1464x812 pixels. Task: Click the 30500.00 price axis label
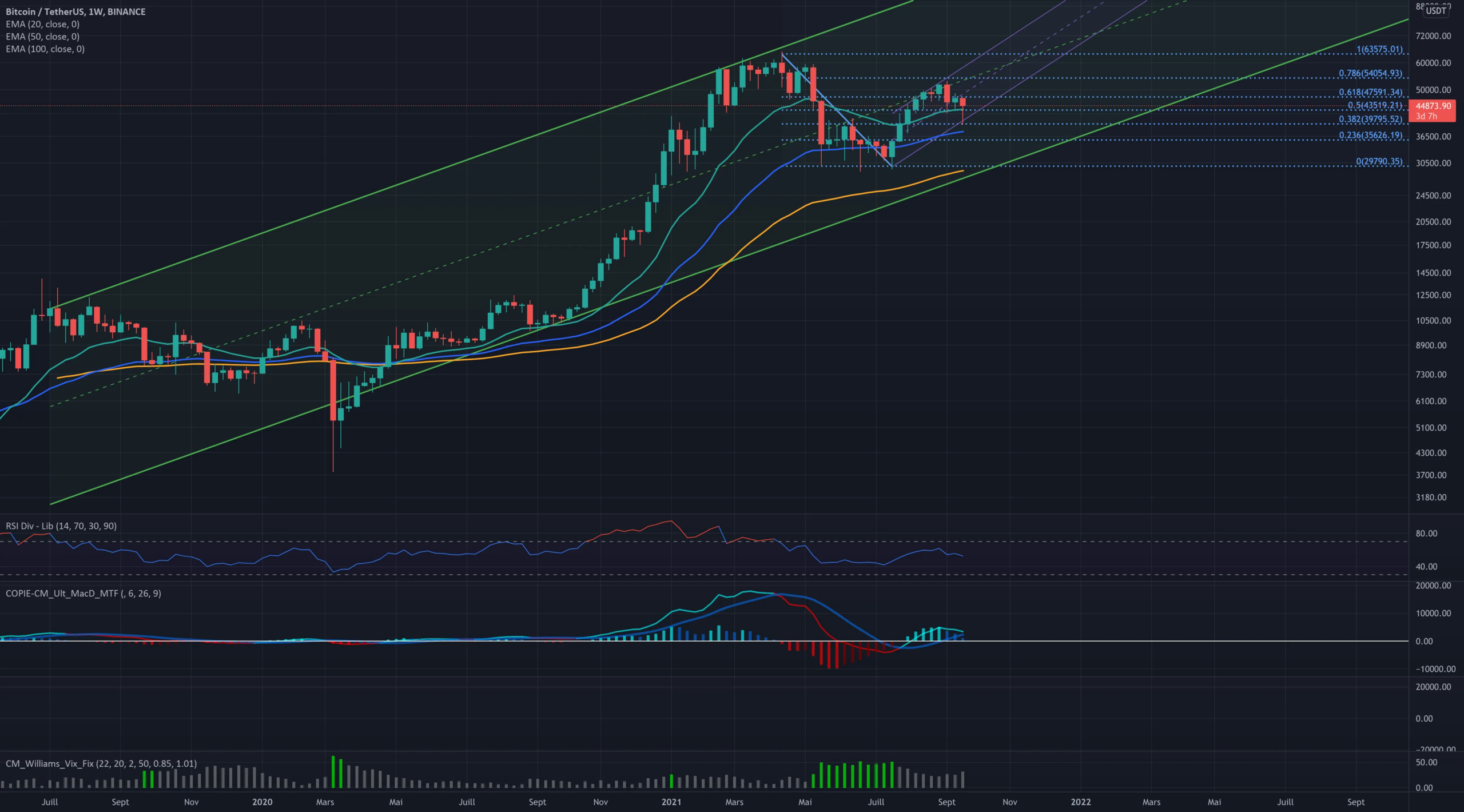click(1433, 163)
